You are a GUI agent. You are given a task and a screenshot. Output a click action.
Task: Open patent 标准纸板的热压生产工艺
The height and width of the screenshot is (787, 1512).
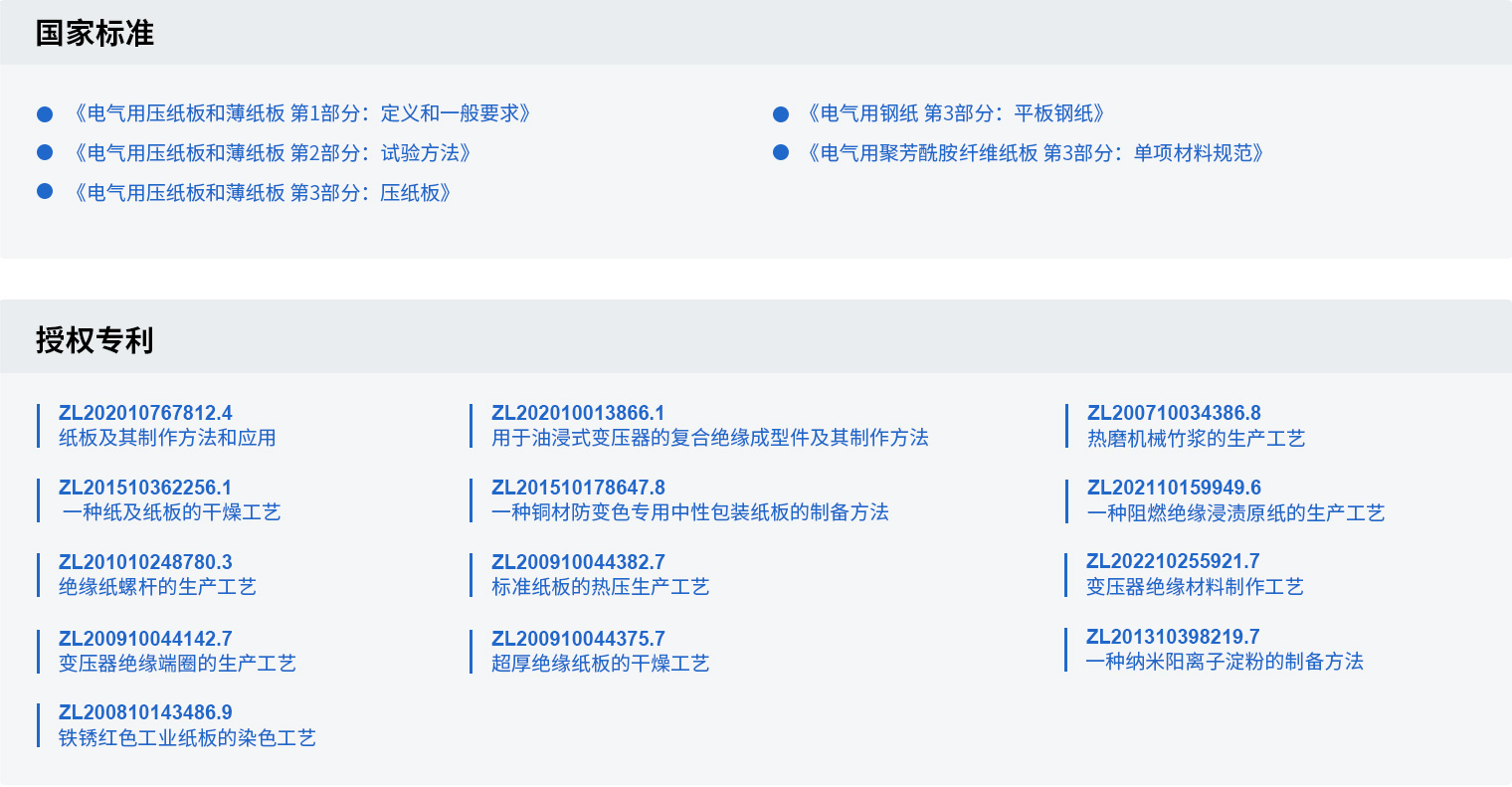(x=600, y=587)
